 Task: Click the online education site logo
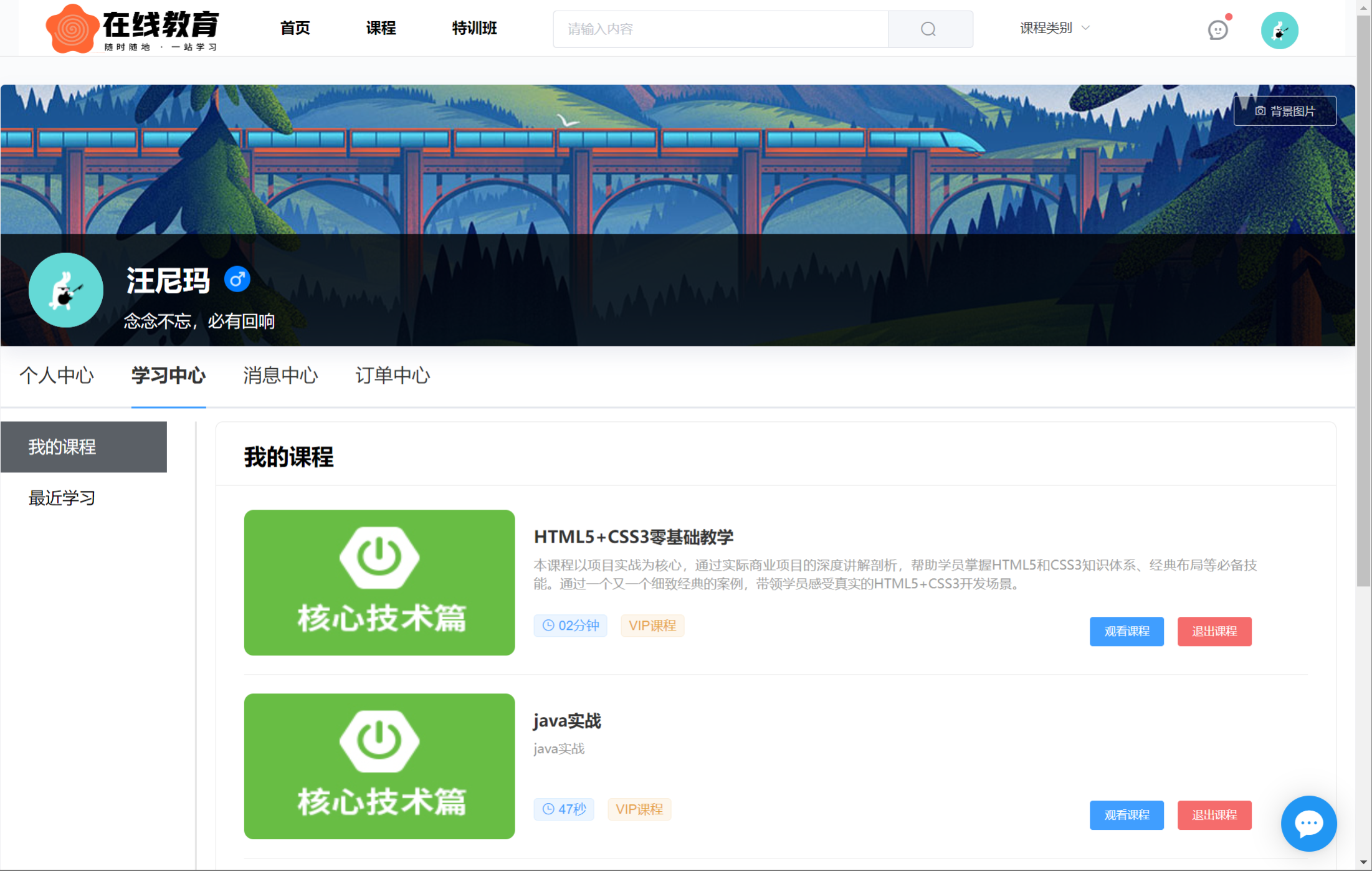coord(132,29)
